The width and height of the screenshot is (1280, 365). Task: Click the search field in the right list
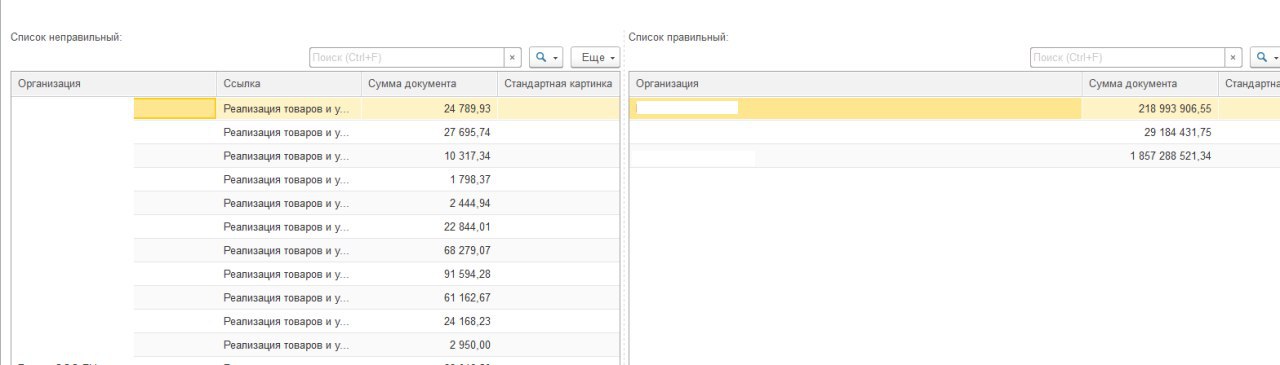coord(1127,58)
